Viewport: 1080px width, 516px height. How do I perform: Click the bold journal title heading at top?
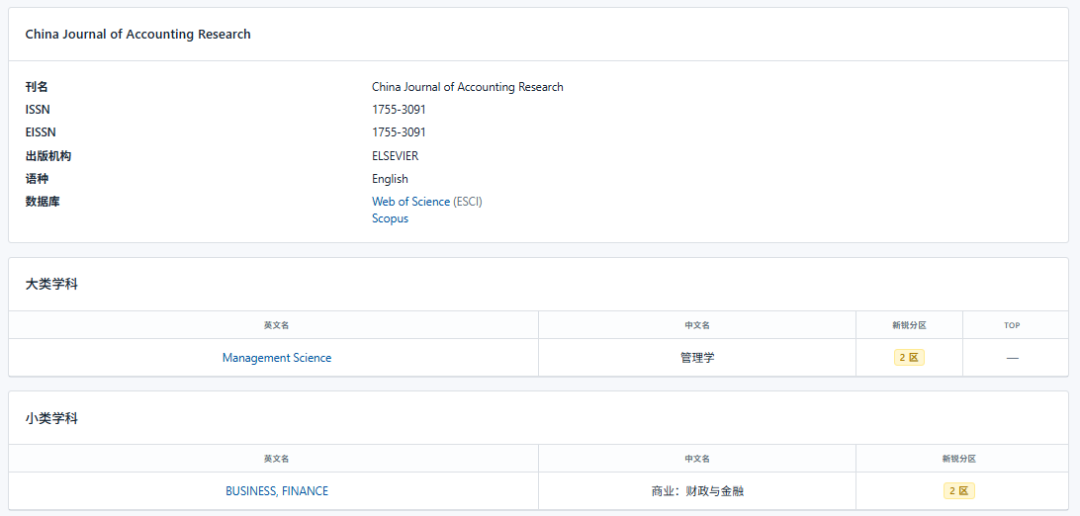coord(138,34)
